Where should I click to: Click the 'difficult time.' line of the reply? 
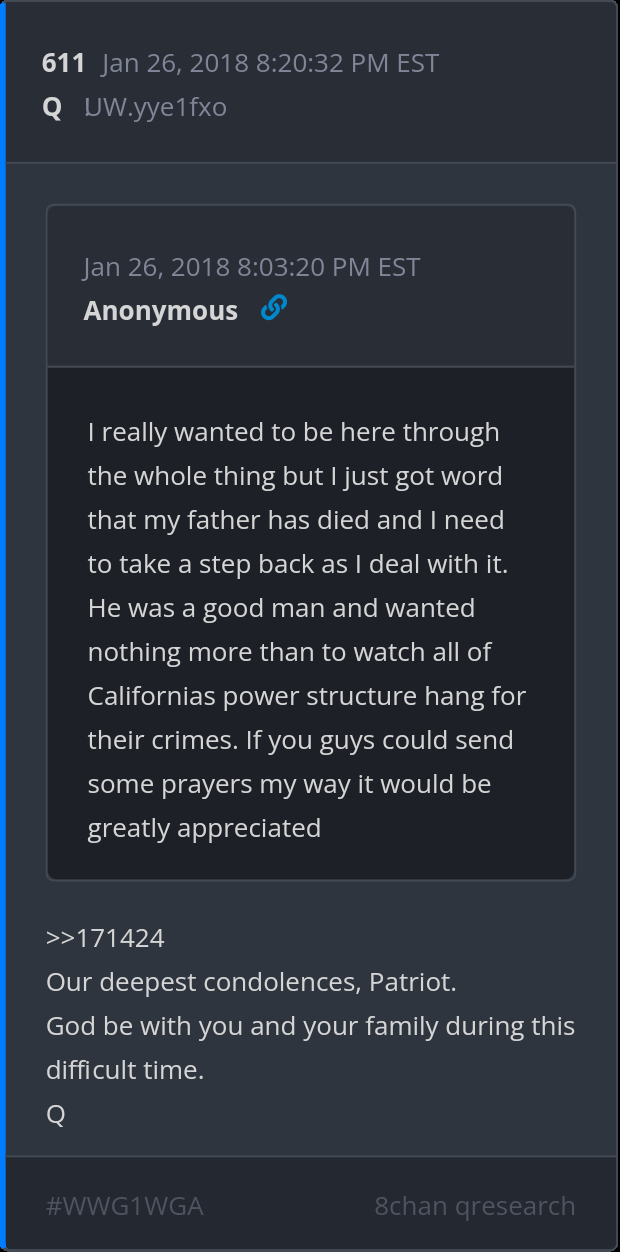125,1070
